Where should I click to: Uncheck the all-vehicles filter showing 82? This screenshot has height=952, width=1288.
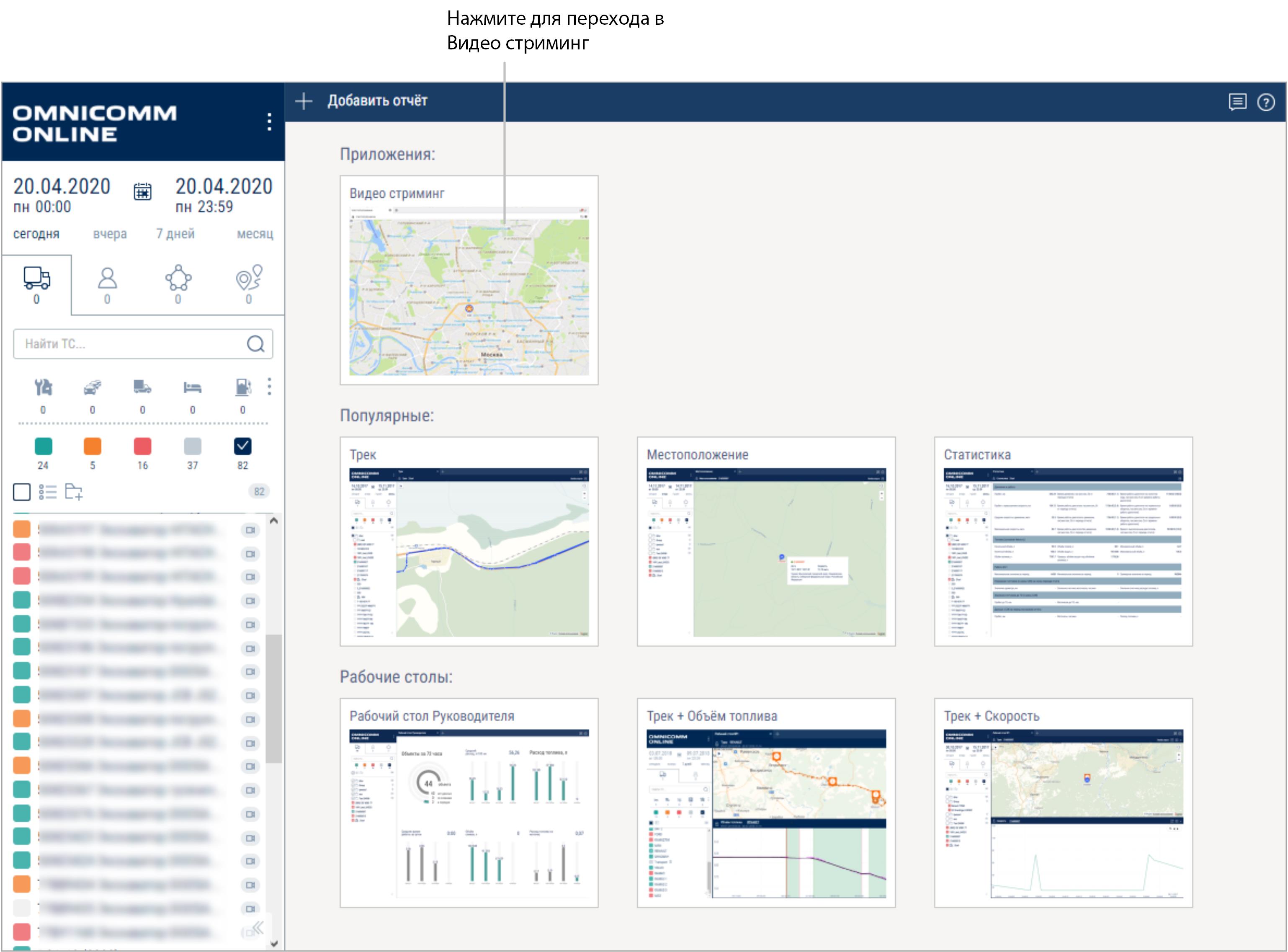(x=242, y=446)
